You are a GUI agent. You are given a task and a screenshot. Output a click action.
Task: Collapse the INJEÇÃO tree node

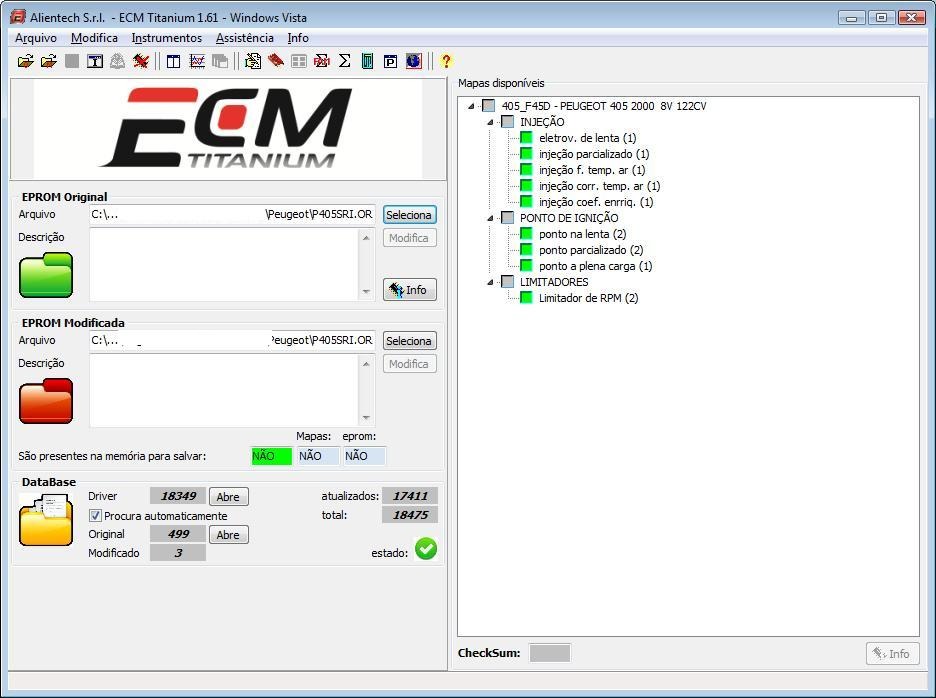tap(490, 122)
